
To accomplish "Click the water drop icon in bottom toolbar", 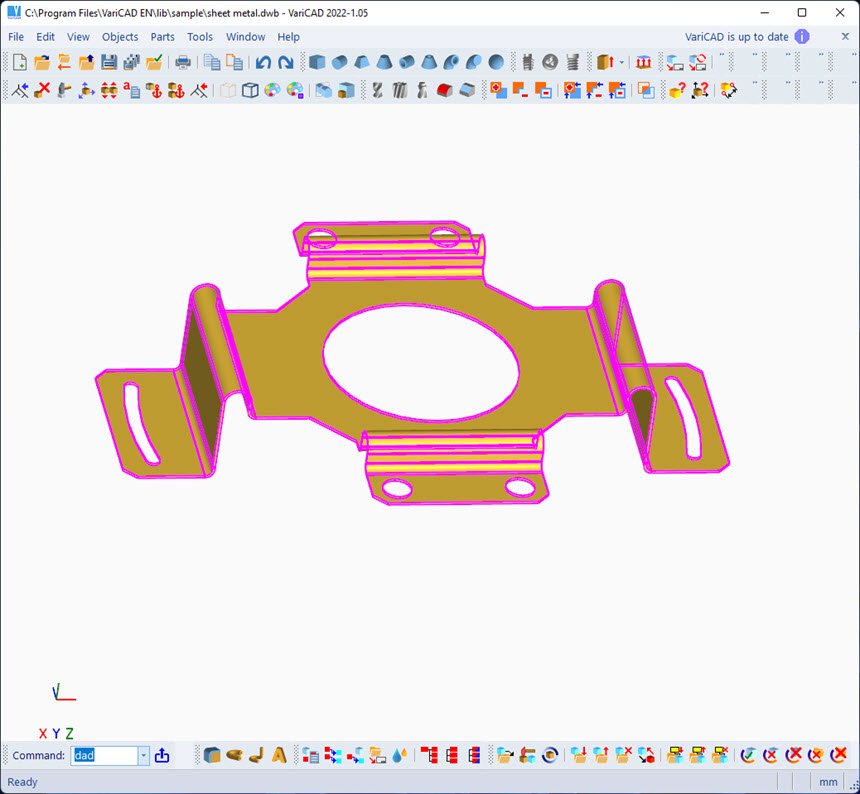I will [400, 755].
